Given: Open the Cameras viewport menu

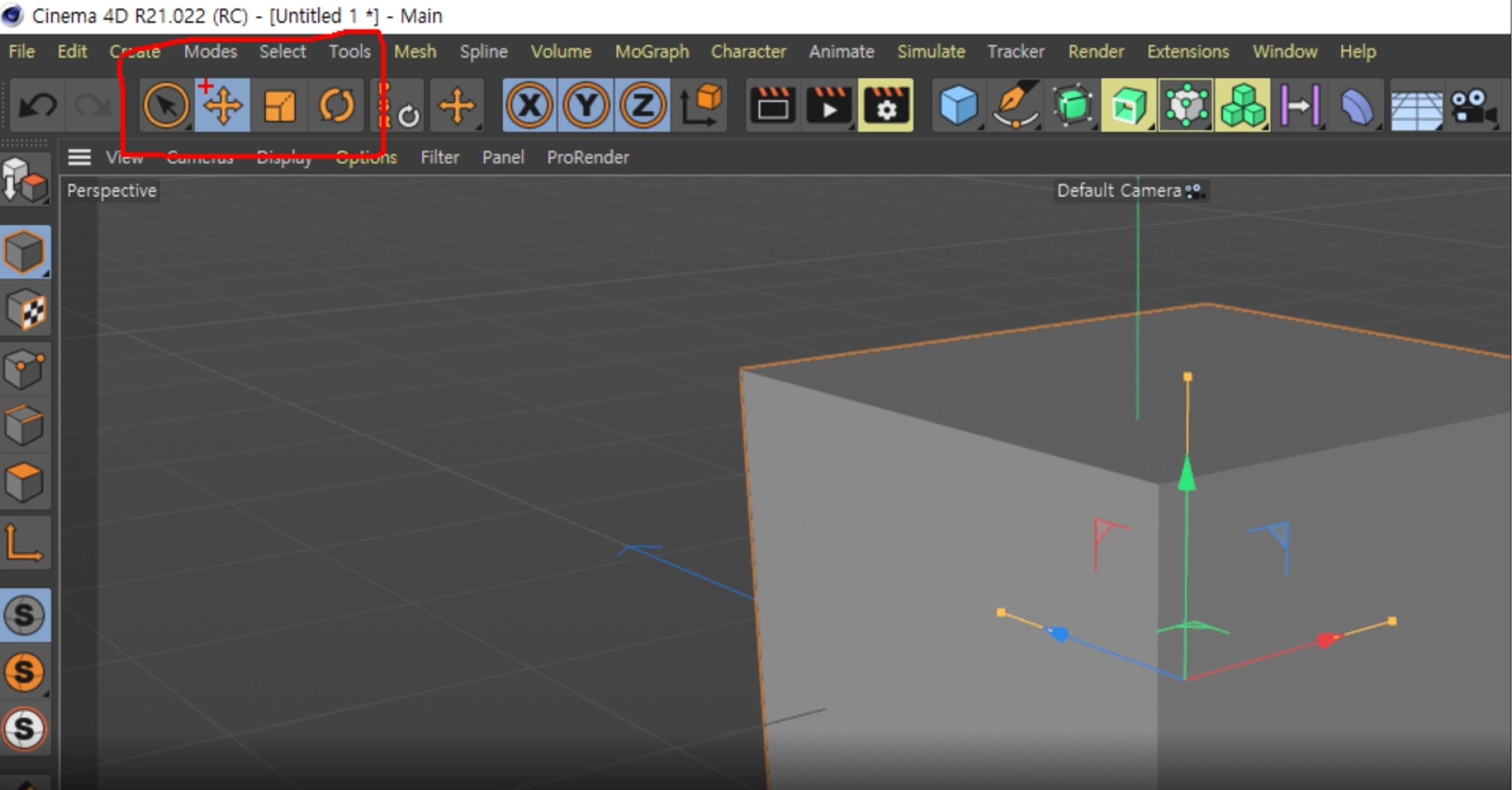Looking at the screenshot, I should pos(200,158).
